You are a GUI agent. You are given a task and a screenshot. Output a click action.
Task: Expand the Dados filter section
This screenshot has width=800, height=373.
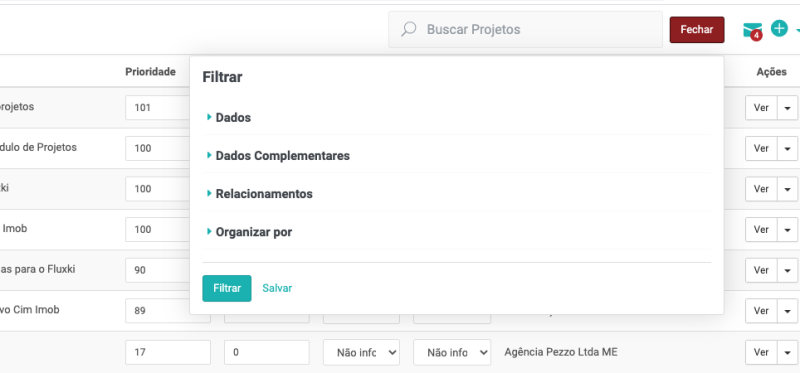tap(233, 117)
